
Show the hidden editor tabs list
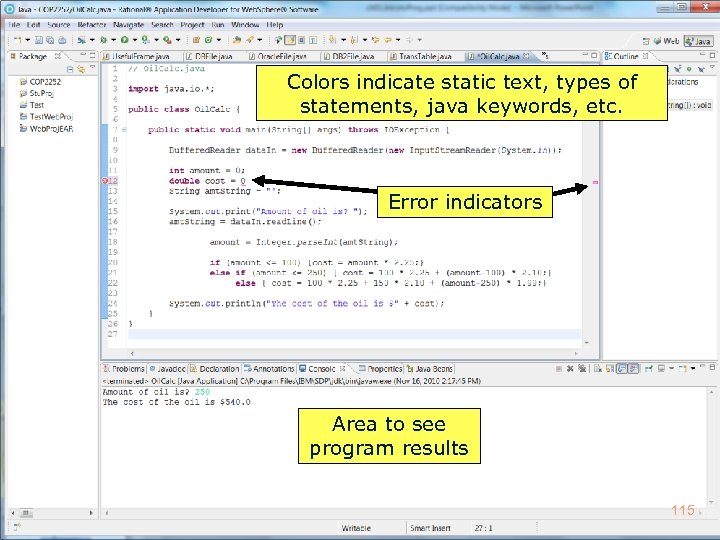(x=545, y=56)
